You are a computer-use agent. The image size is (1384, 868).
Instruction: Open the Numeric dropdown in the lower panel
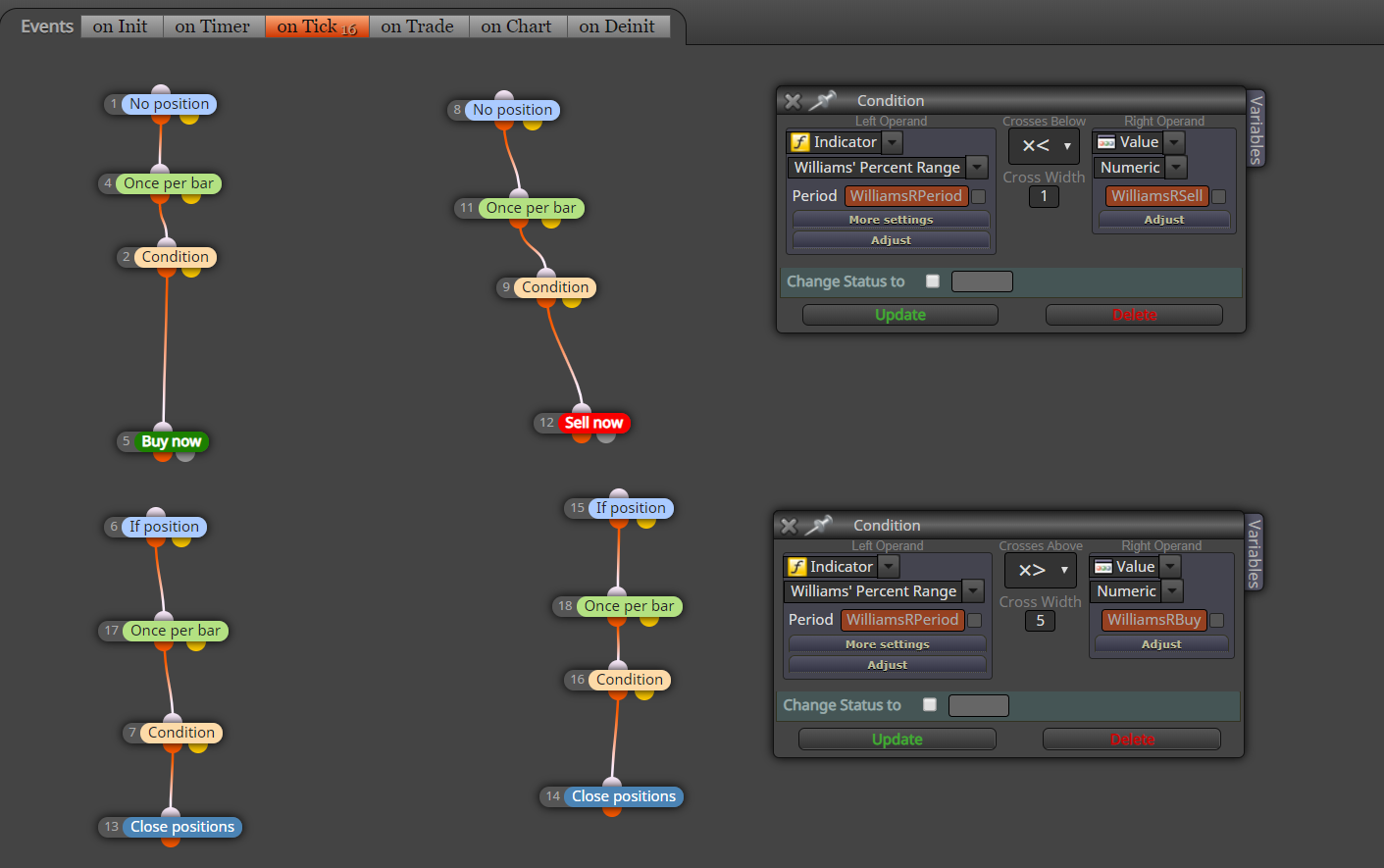click(1172, 591)
